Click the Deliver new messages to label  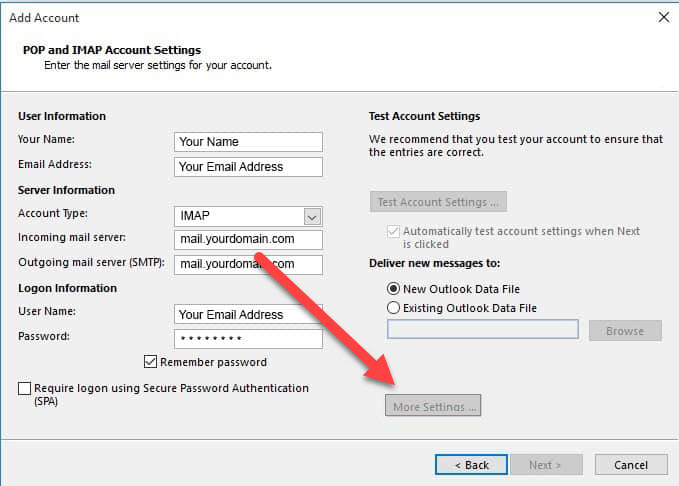(434, 263)
